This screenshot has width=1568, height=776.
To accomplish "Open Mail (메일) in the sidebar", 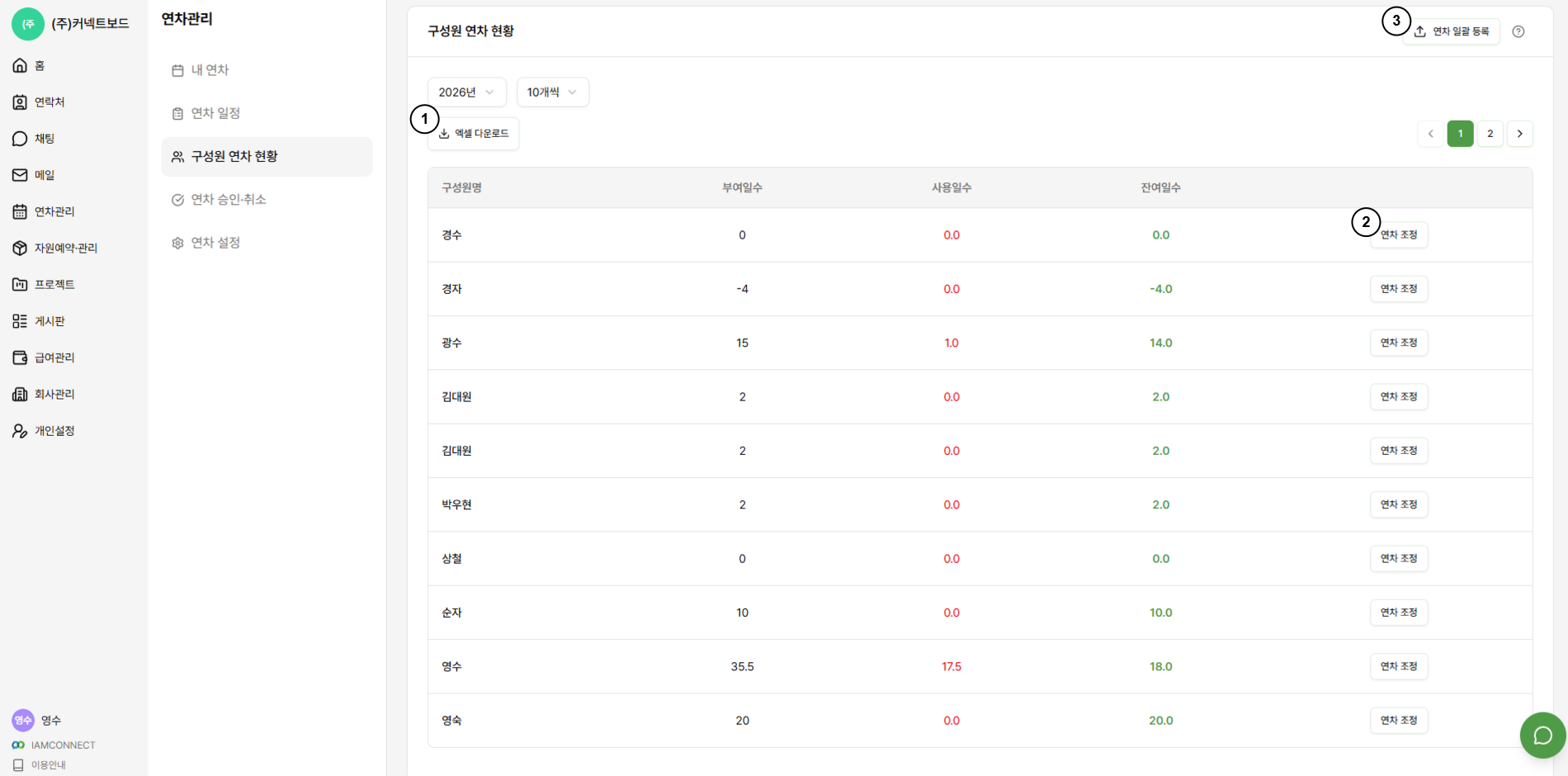I will click(x=34, y=175).
